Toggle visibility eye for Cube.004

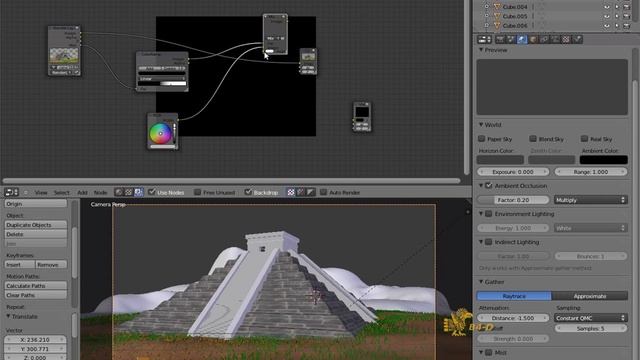[x=607, y=7]
